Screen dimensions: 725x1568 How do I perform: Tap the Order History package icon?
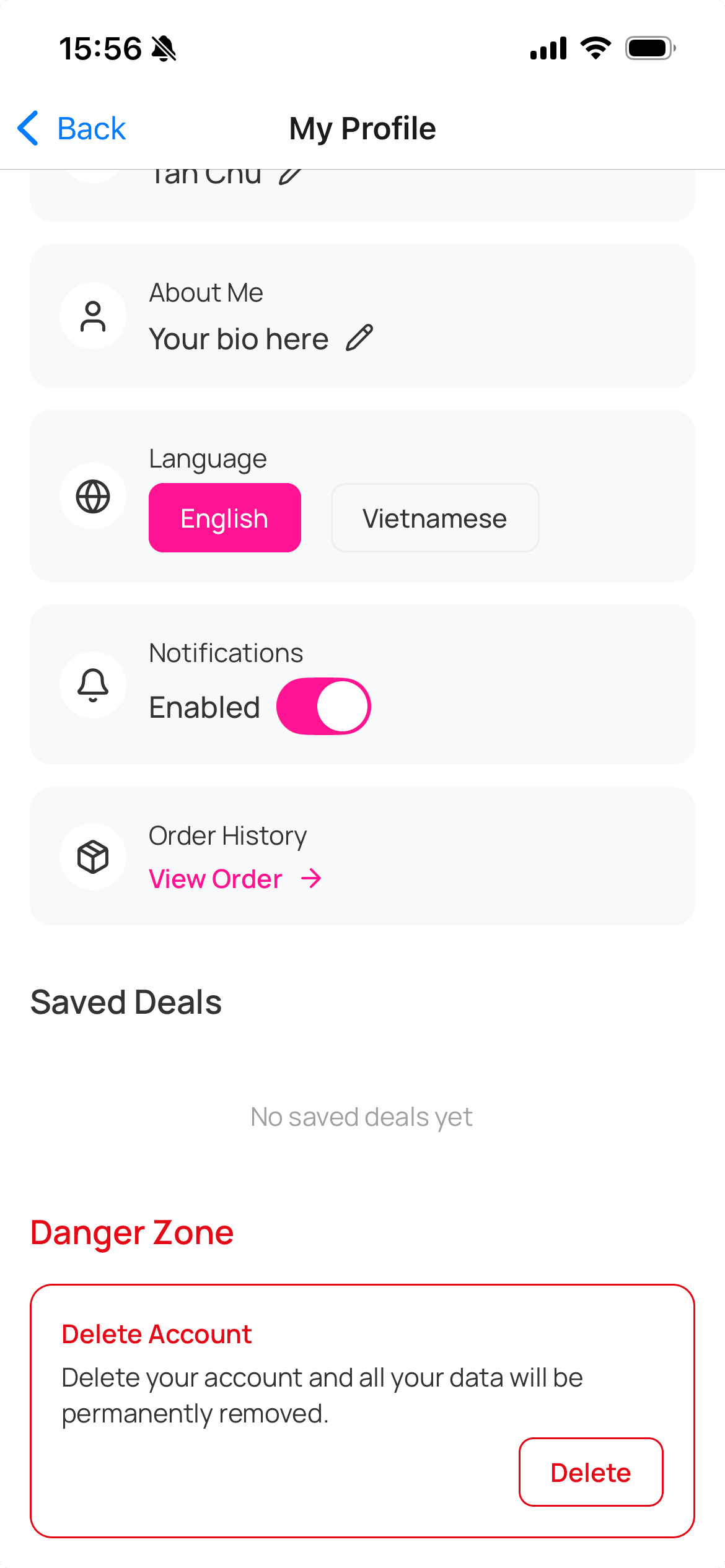coord(93,856)
